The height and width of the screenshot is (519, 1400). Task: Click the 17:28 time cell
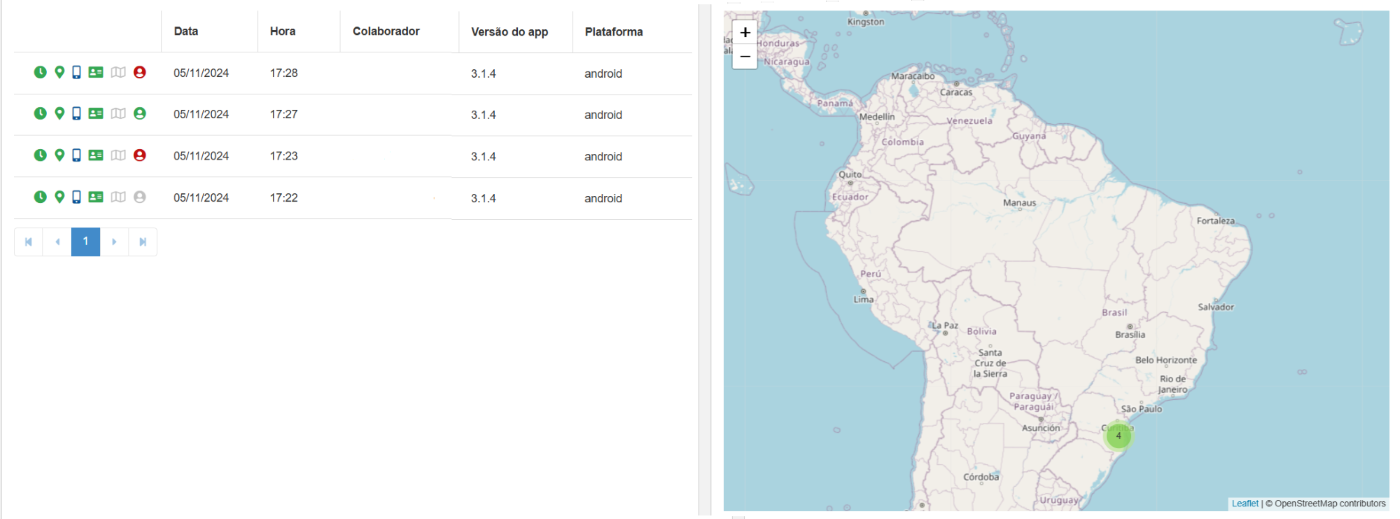point(284,73)
